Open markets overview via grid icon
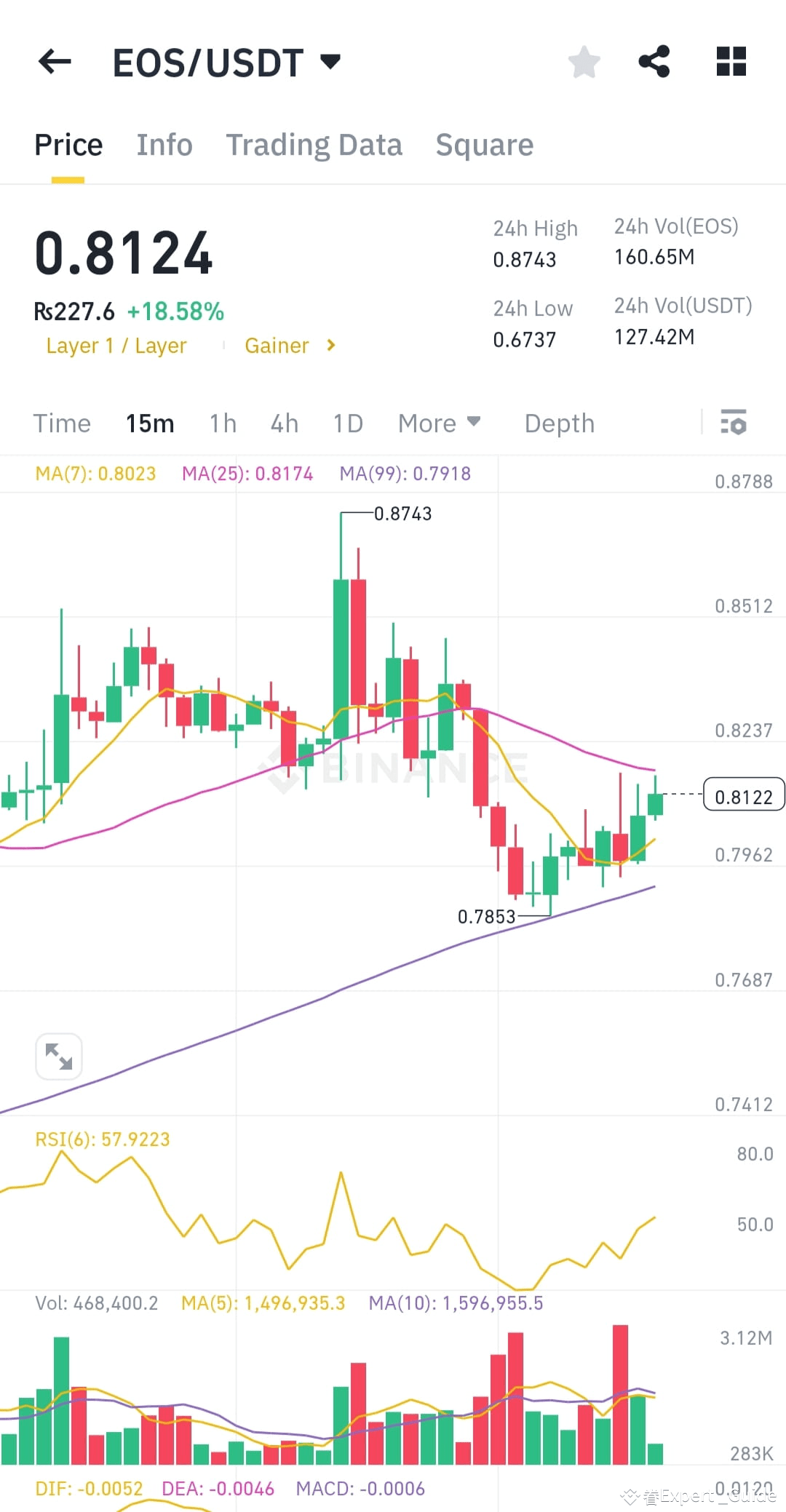This screenshot has width=786, height=1512. 731,62
